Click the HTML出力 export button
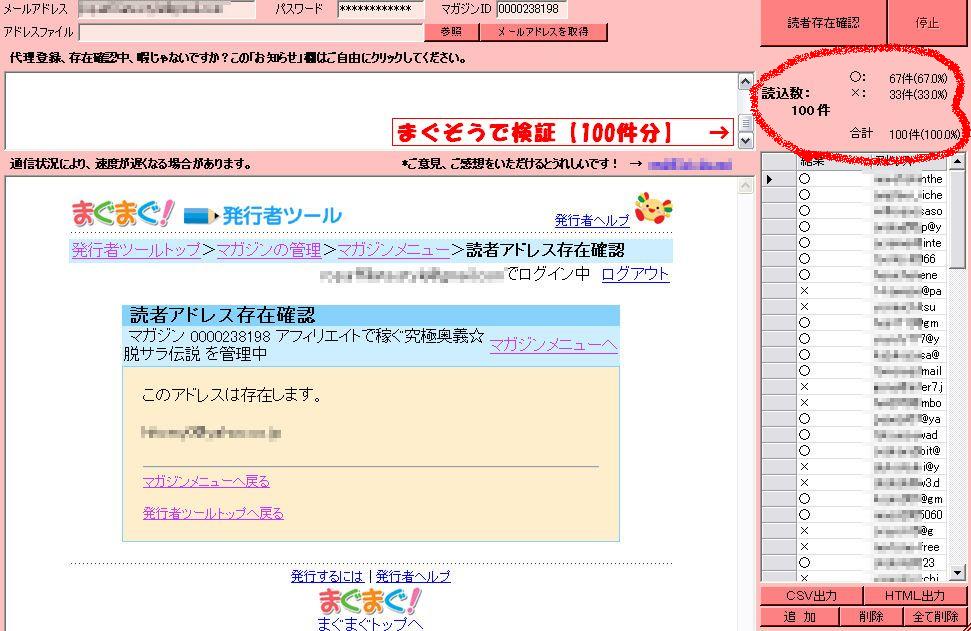The image size is (971, 631). (915, 596)
